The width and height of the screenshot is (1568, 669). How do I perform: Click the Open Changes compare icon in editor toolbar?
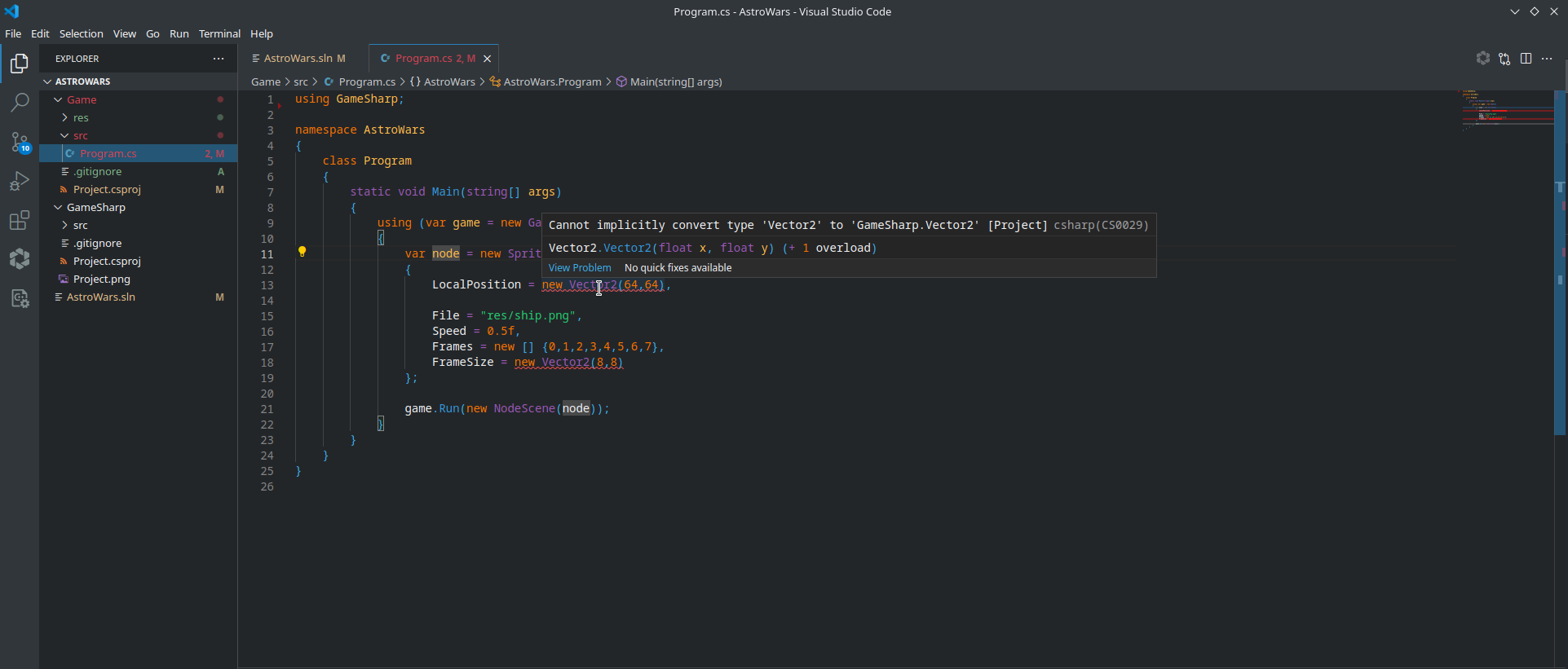pos(1504,59)
